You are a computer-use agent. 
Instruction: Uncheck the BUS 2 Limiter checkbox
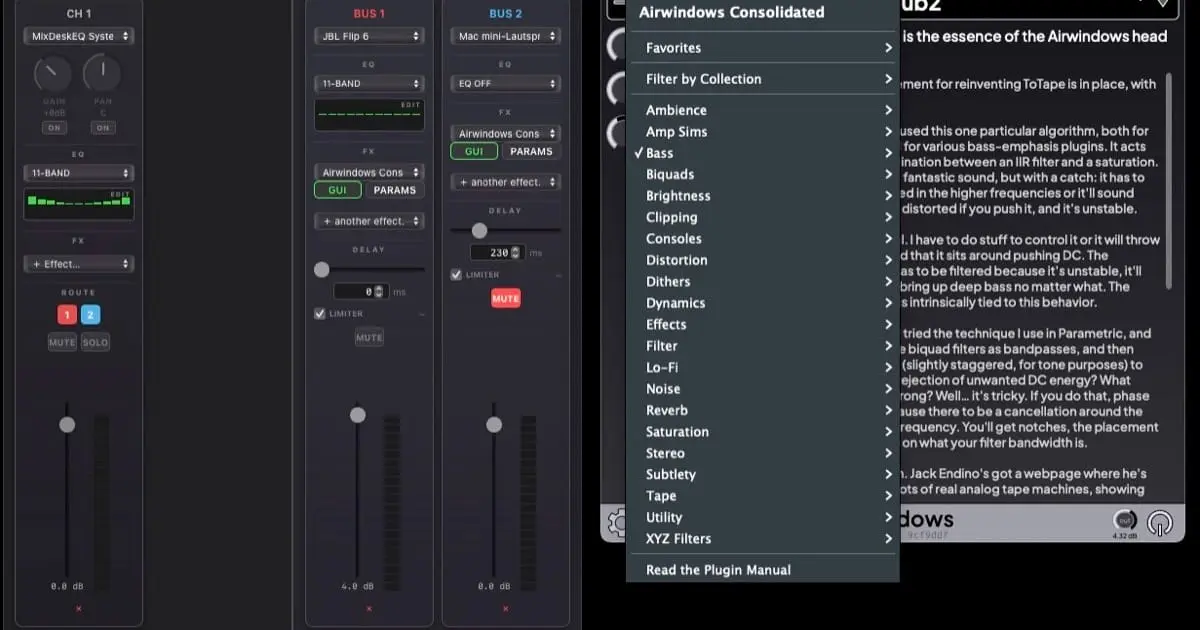pos(456,275)
